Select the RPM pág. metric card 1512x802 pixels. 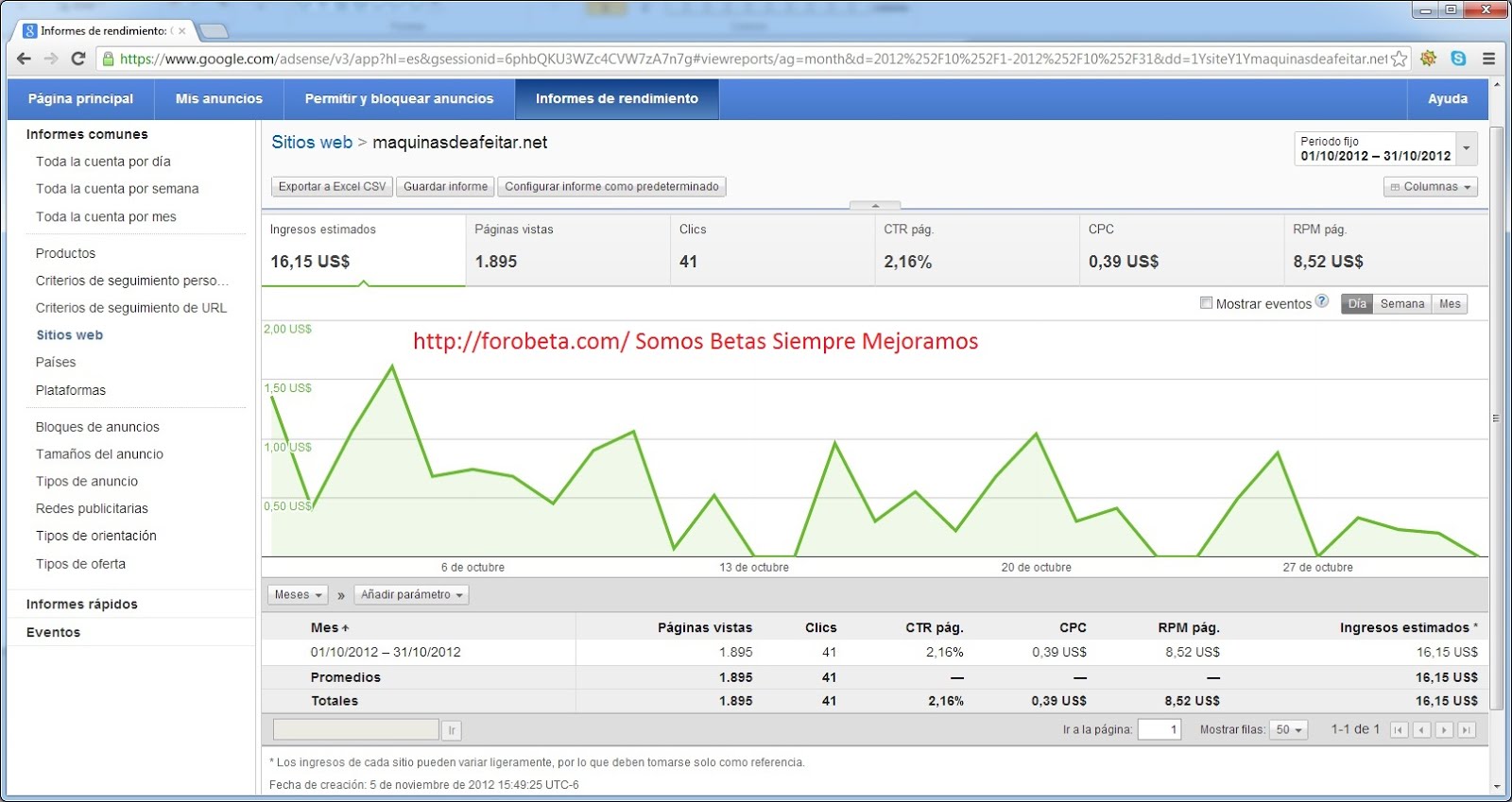[1386, 250]
